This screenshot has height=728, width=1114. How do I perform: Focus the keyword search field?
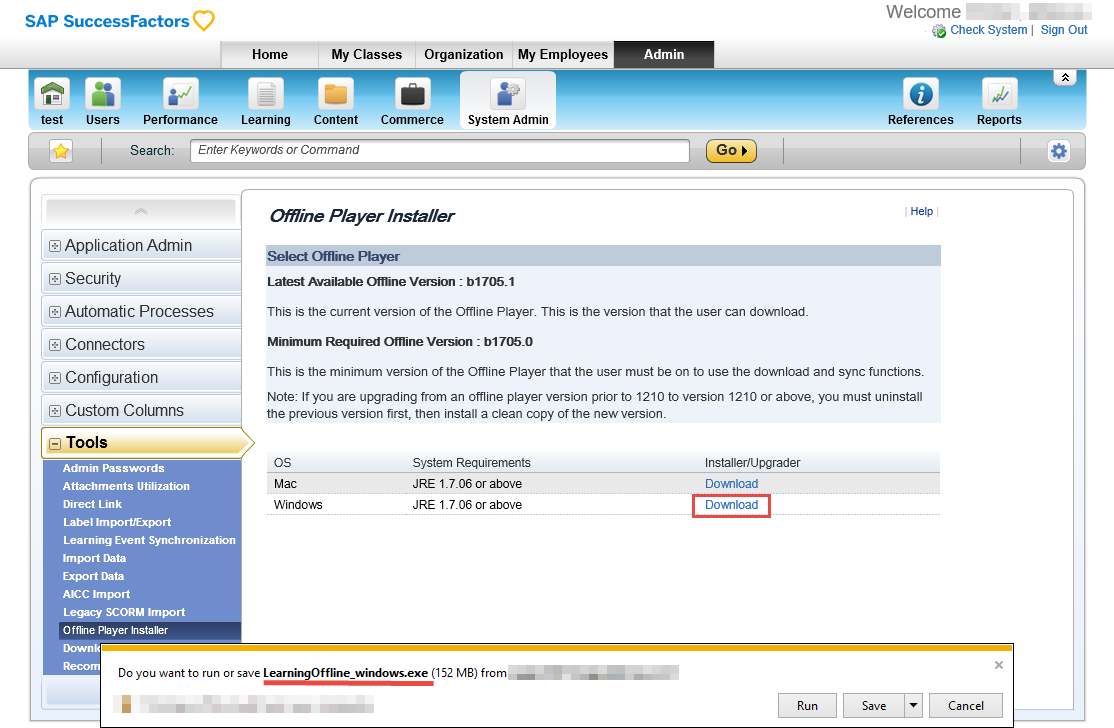click(x=440, y=151)
